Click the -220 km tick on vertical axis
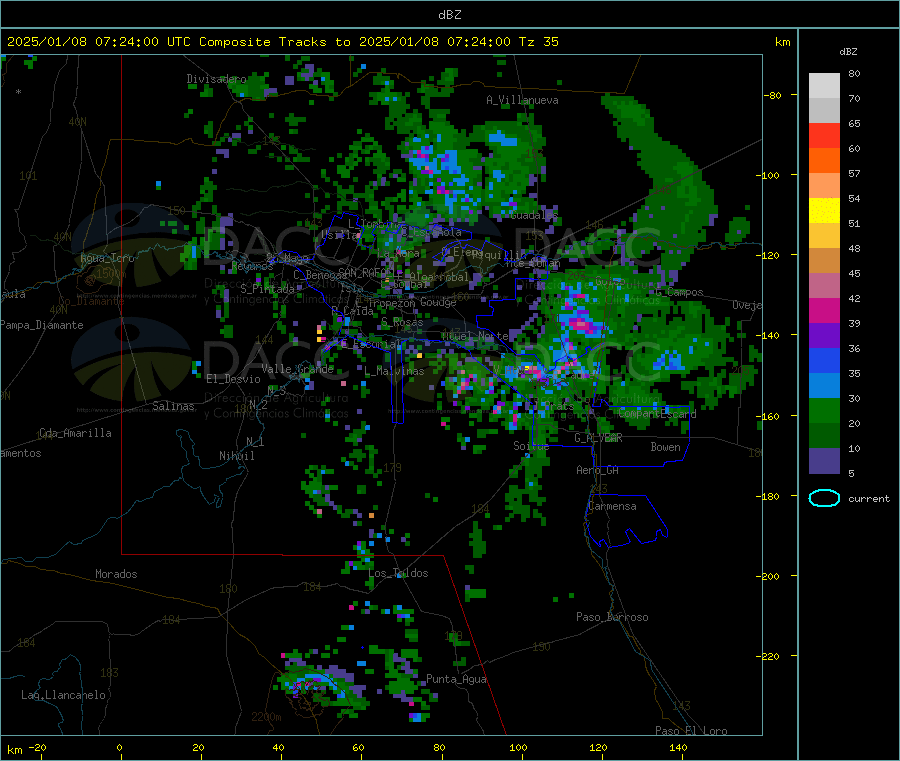900x761 pixels. (769, 655)
